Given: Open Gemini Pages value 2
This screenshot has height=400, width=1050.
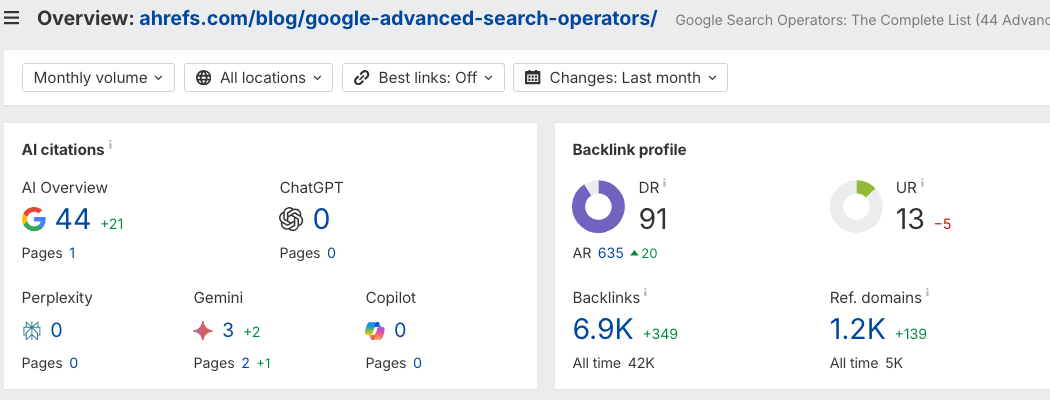Looking at the screenshot, I should point(246,363).
